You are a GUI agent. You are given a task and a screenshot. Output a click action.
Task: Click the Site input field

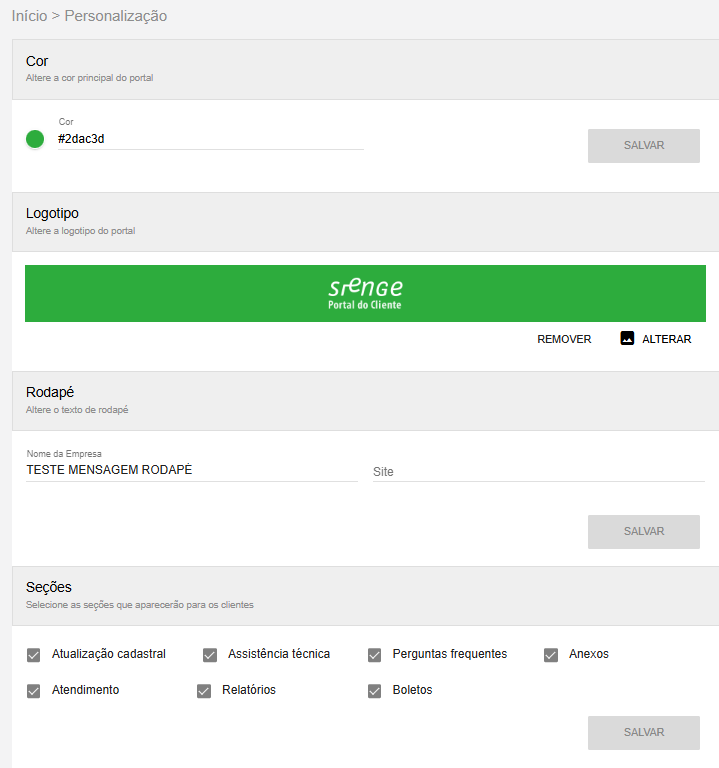pyautogui.click(x=539, y=472)
